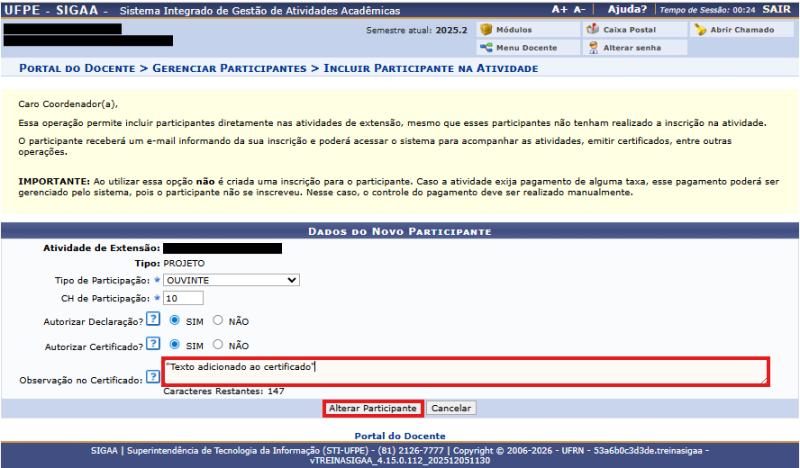Increase font size with A+
Image resolution: width=800 pixels, height=468 pixels.
click(560, 10)
